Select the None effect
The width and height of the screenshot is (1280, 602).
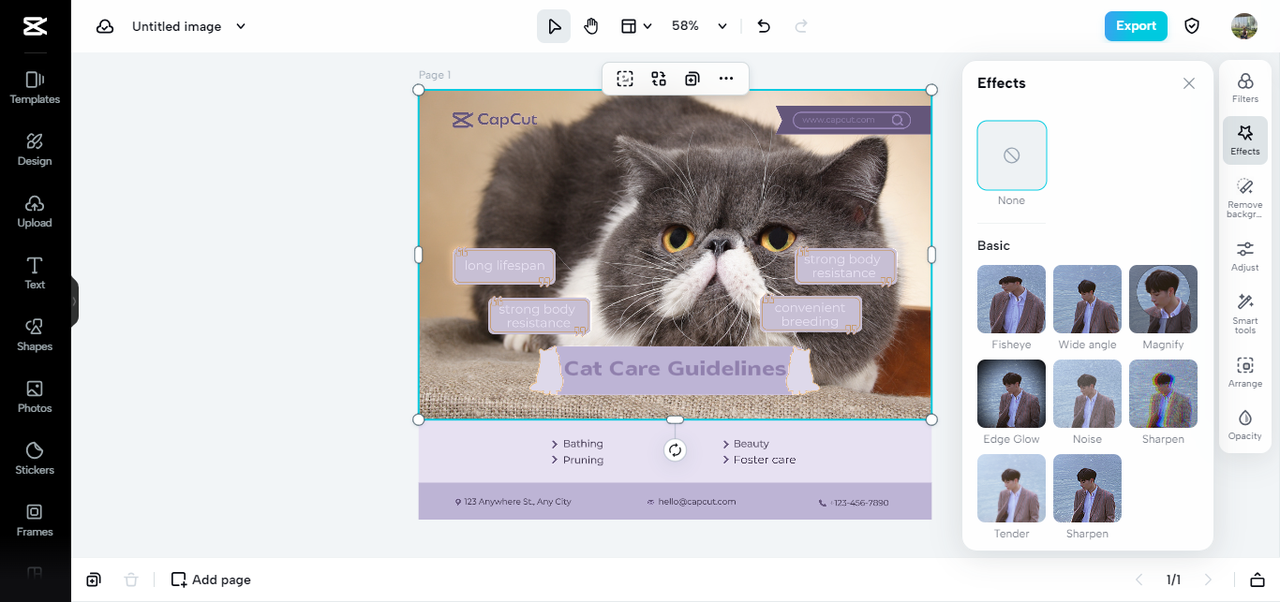pyautogui.click(x=1012, y=155)
